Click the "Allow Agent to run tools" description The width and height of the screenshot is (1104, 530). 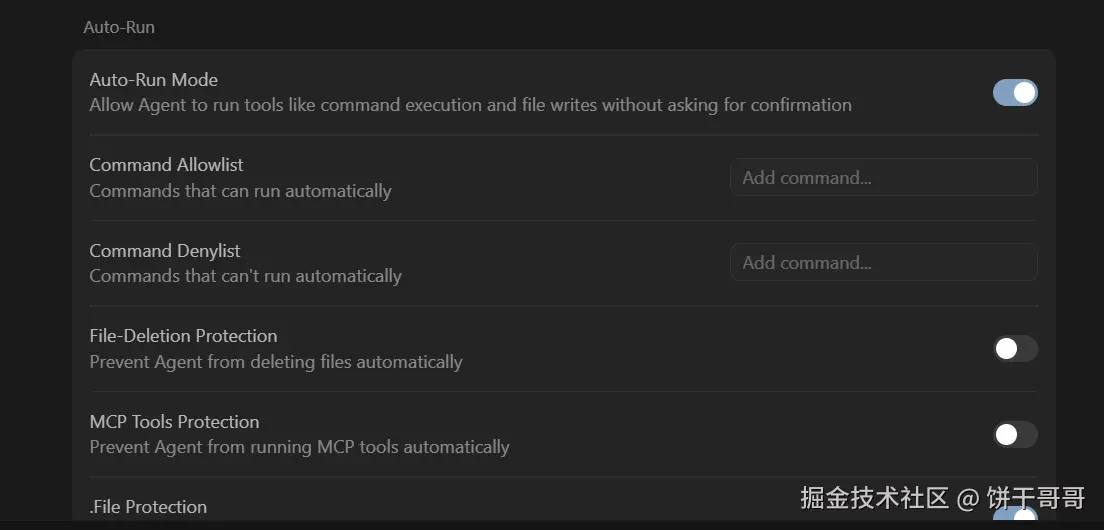(x=470, y=105)
